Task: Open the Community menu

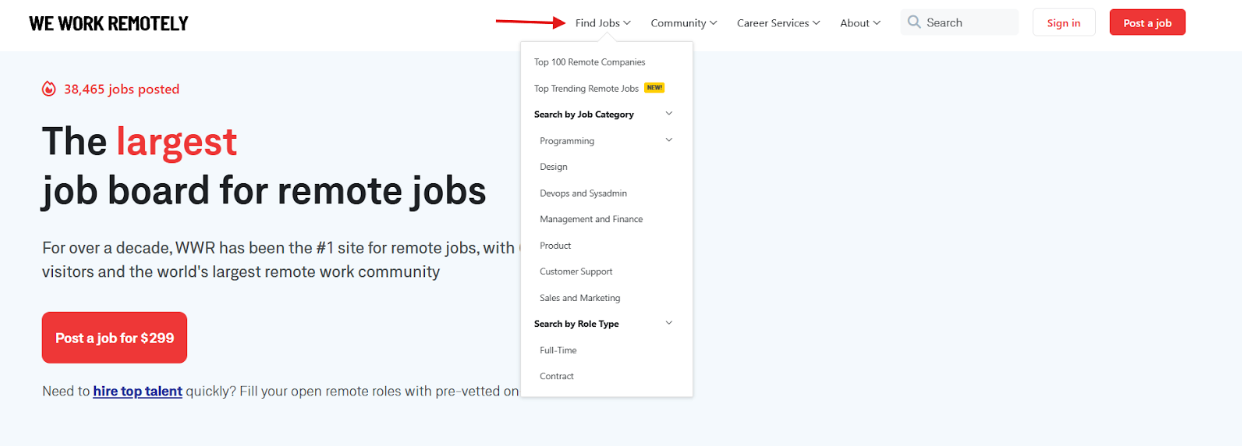Action: [684, 23]
